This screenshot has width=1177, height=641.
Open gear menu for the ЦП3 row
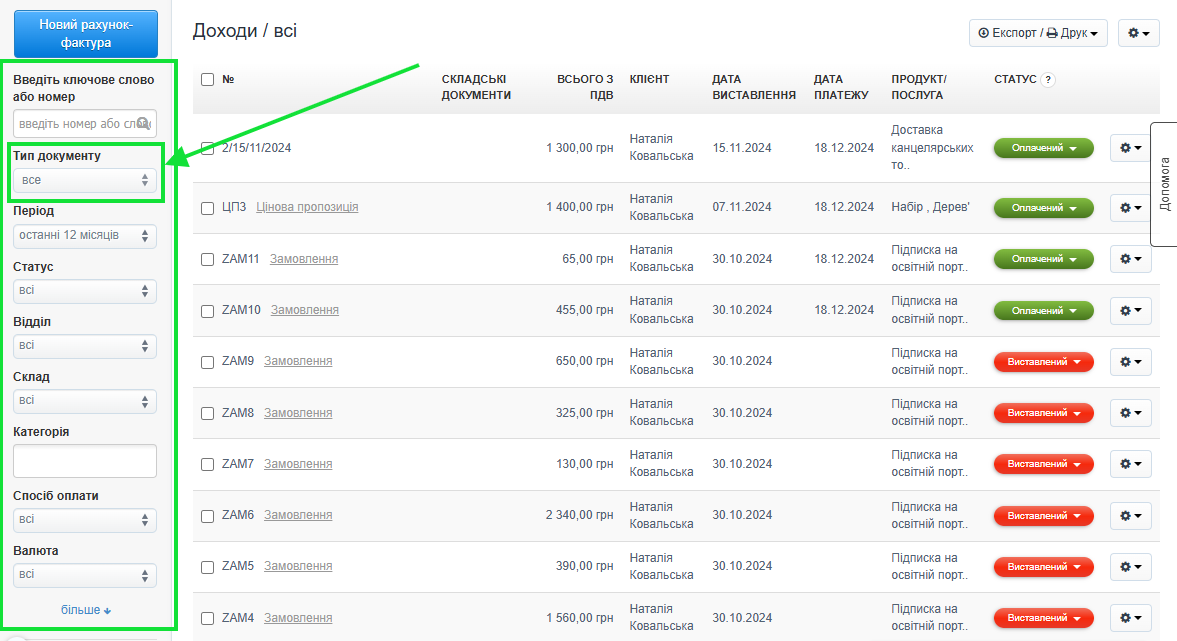click(x=1130, y=208)
